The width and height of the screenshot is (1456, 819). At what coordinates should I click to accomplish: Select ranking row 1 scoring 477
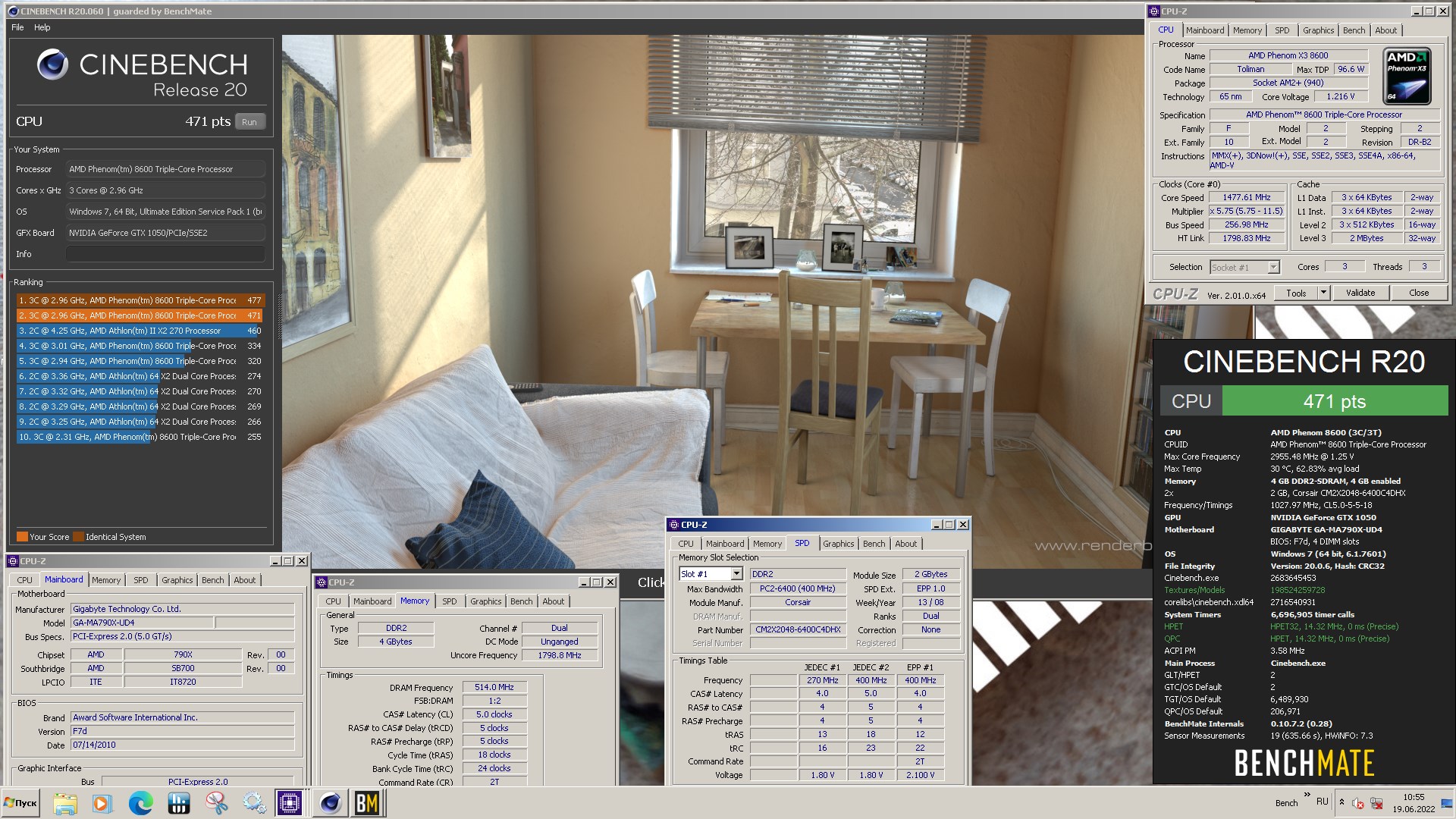coord(140,300)
